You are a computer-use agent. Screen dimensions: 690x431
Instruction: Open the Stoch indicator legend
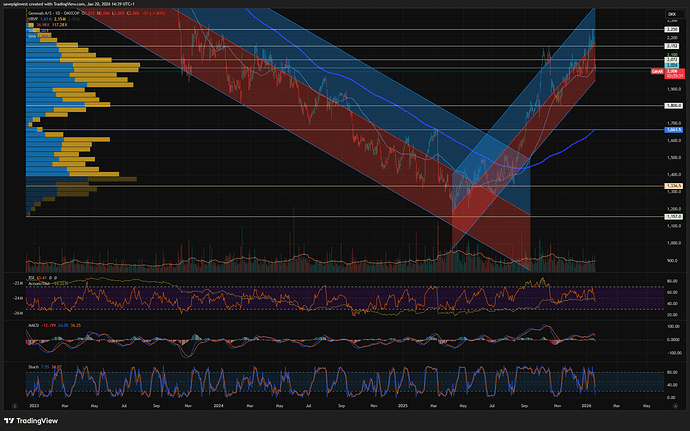(x=31, y=366)
